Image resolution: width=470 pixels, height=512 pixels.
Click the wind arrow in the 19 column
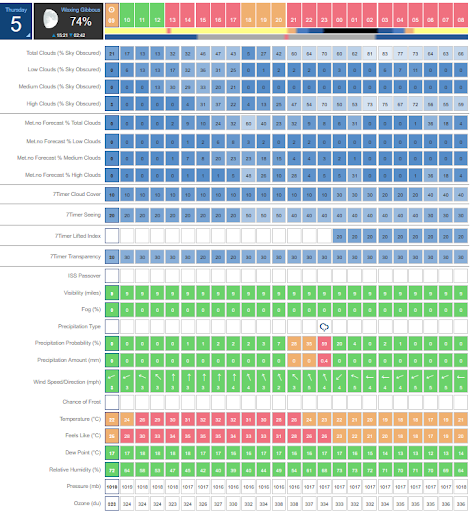point(264,377)
